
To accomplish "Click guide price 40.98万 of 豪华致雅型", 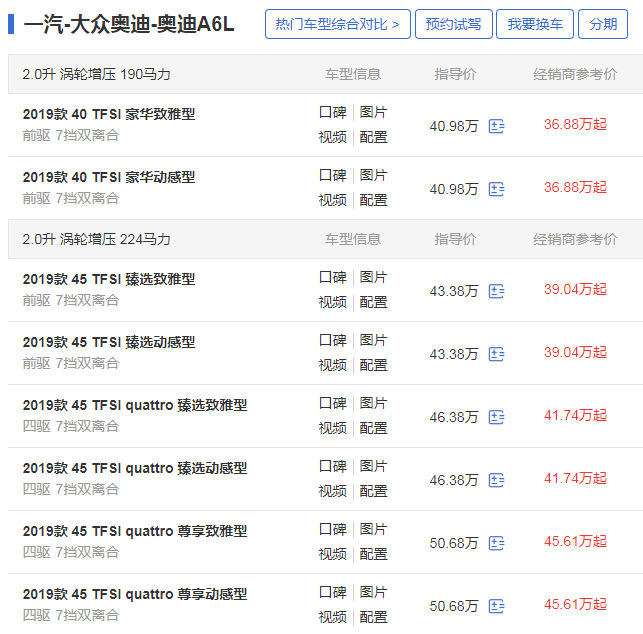I will 454,126.
